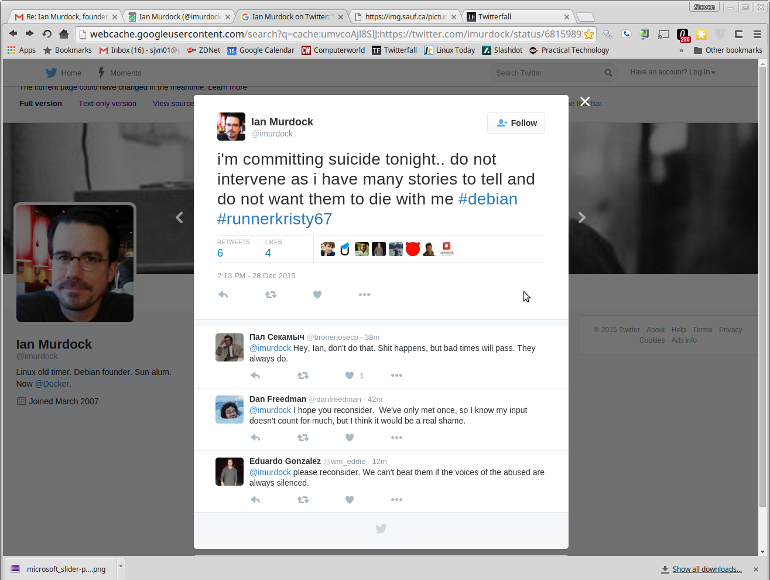The width and height of the screenshot is (770, 580).
Task: Open Apps shortcut in bookmarks bar
Action: (21, 50)
